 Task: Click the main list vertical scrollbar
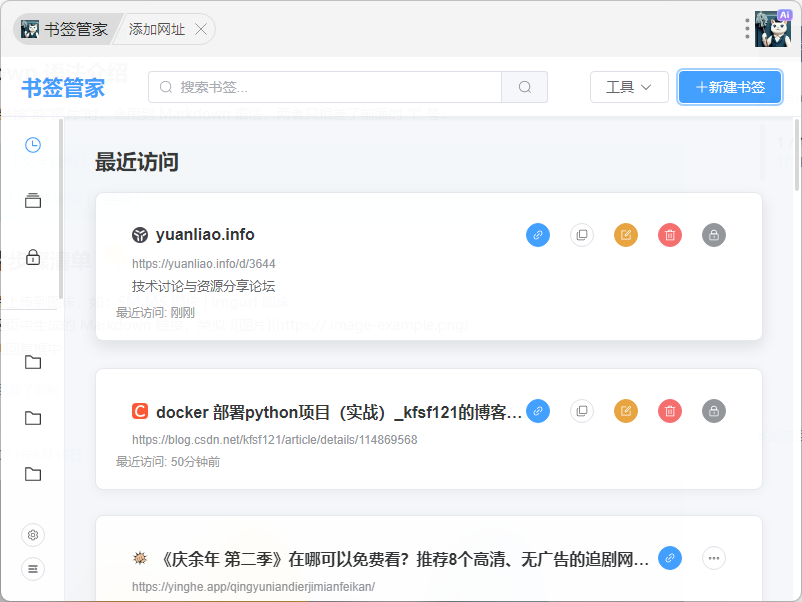pos(797,155)
